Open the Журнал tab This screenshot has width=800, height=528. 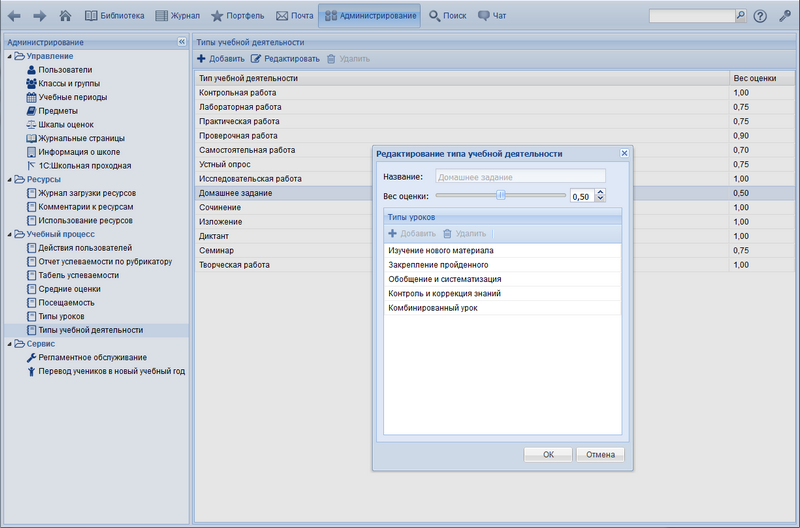click(175, 16)
